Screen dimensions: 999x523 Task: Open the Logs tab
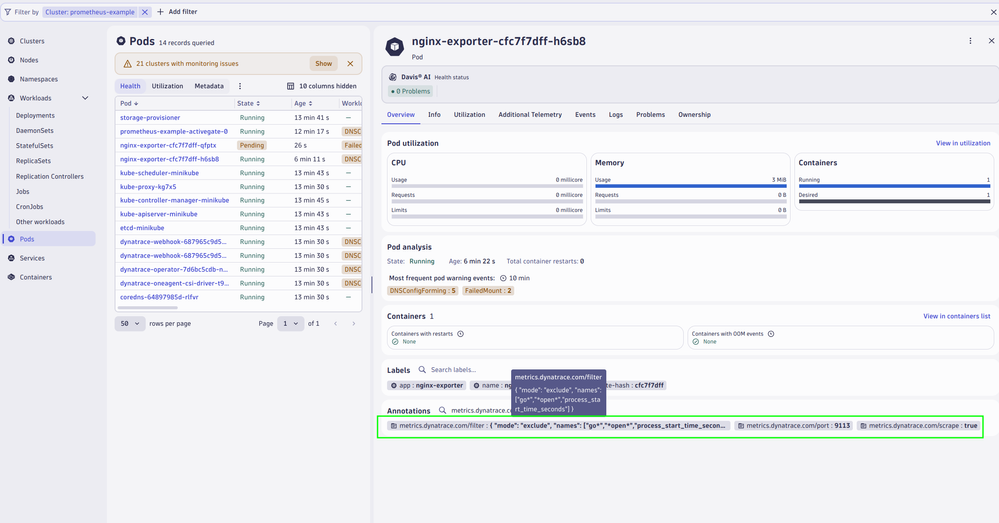[615, 115]
